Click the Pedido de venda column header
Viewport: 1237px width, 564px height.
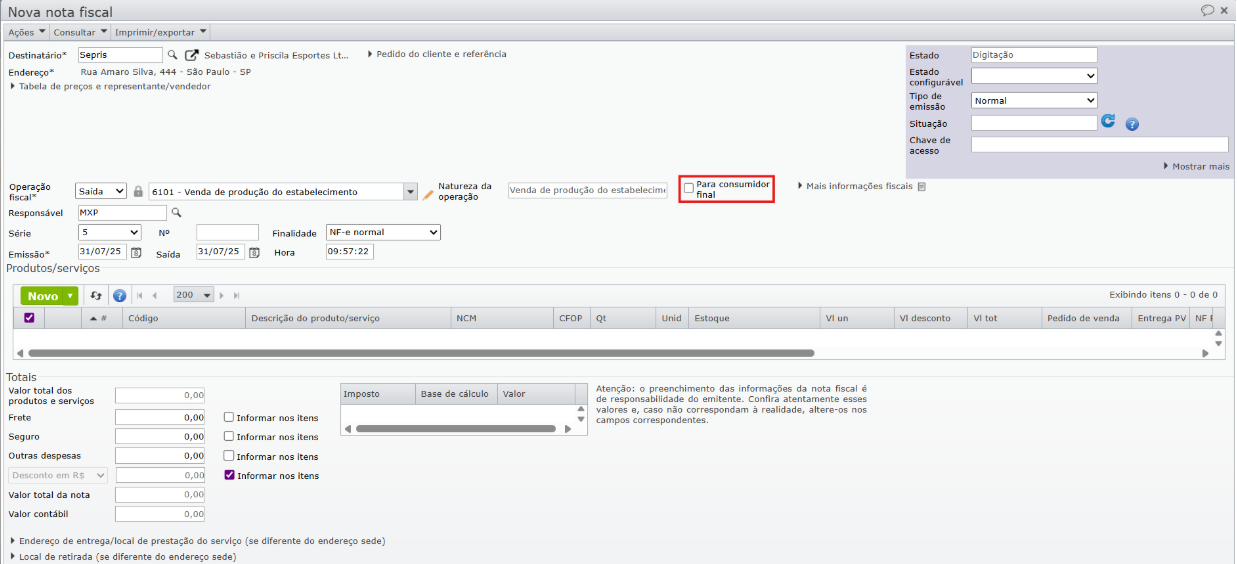(x=1086, y=318)
